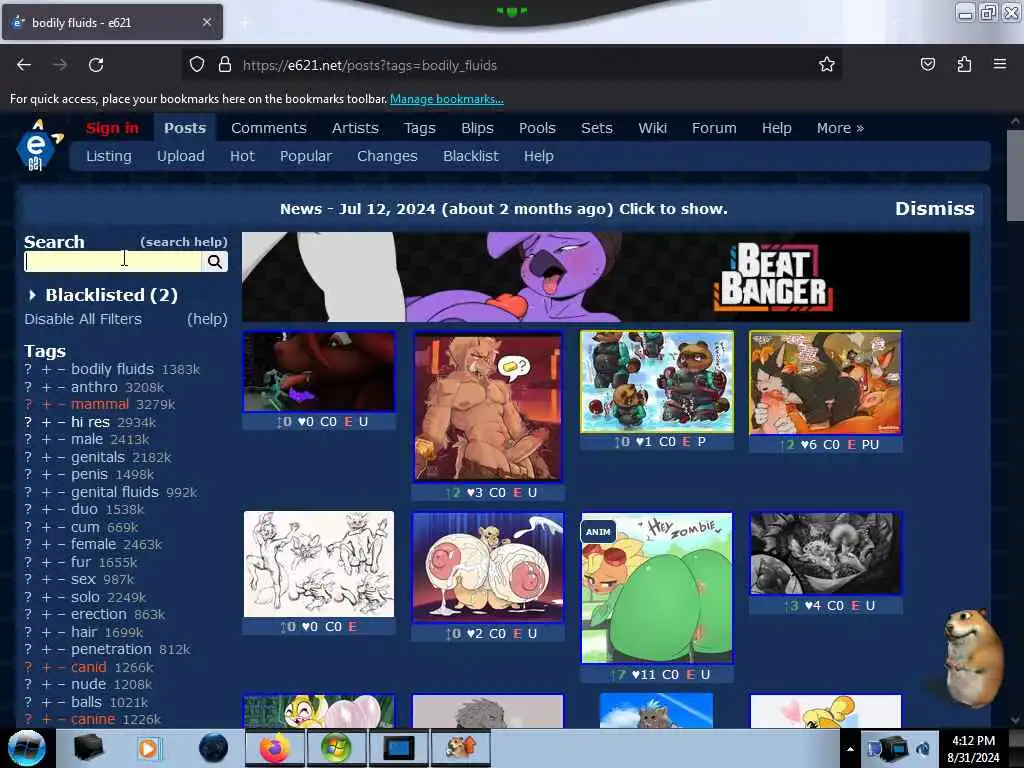The height and width of the screenshot is (768, 1024).
Task: Open the Popular submenu link
Action: [306, 156]
